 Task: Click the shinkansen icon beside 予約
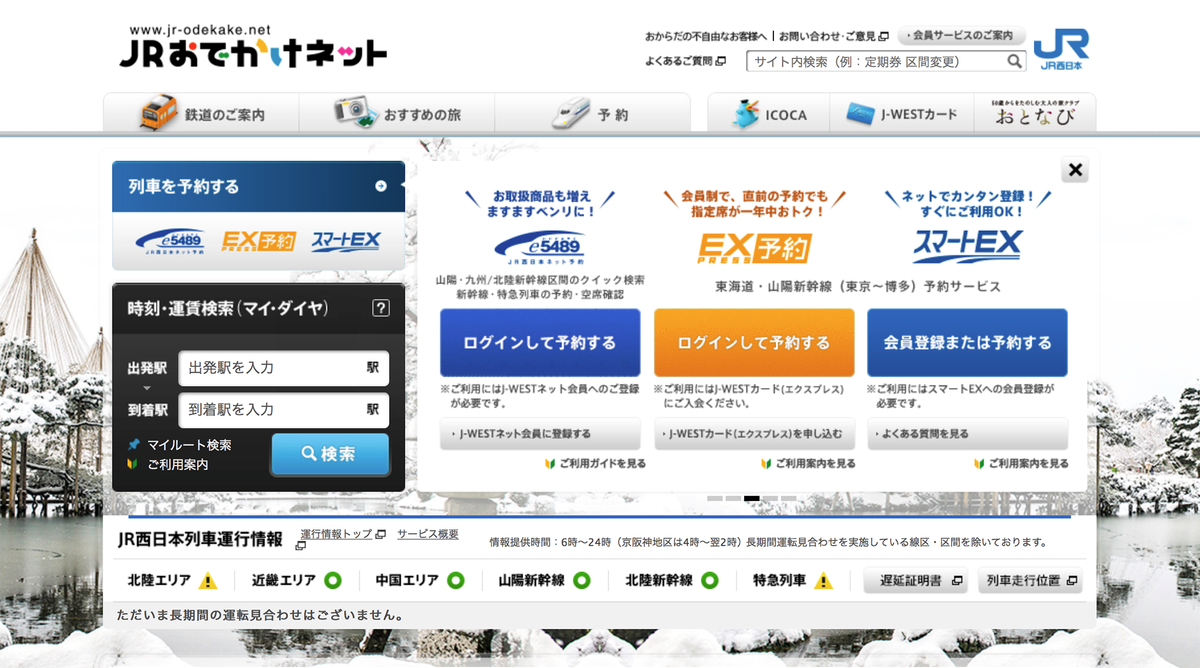pyautogui.click(x=572, y=113)
